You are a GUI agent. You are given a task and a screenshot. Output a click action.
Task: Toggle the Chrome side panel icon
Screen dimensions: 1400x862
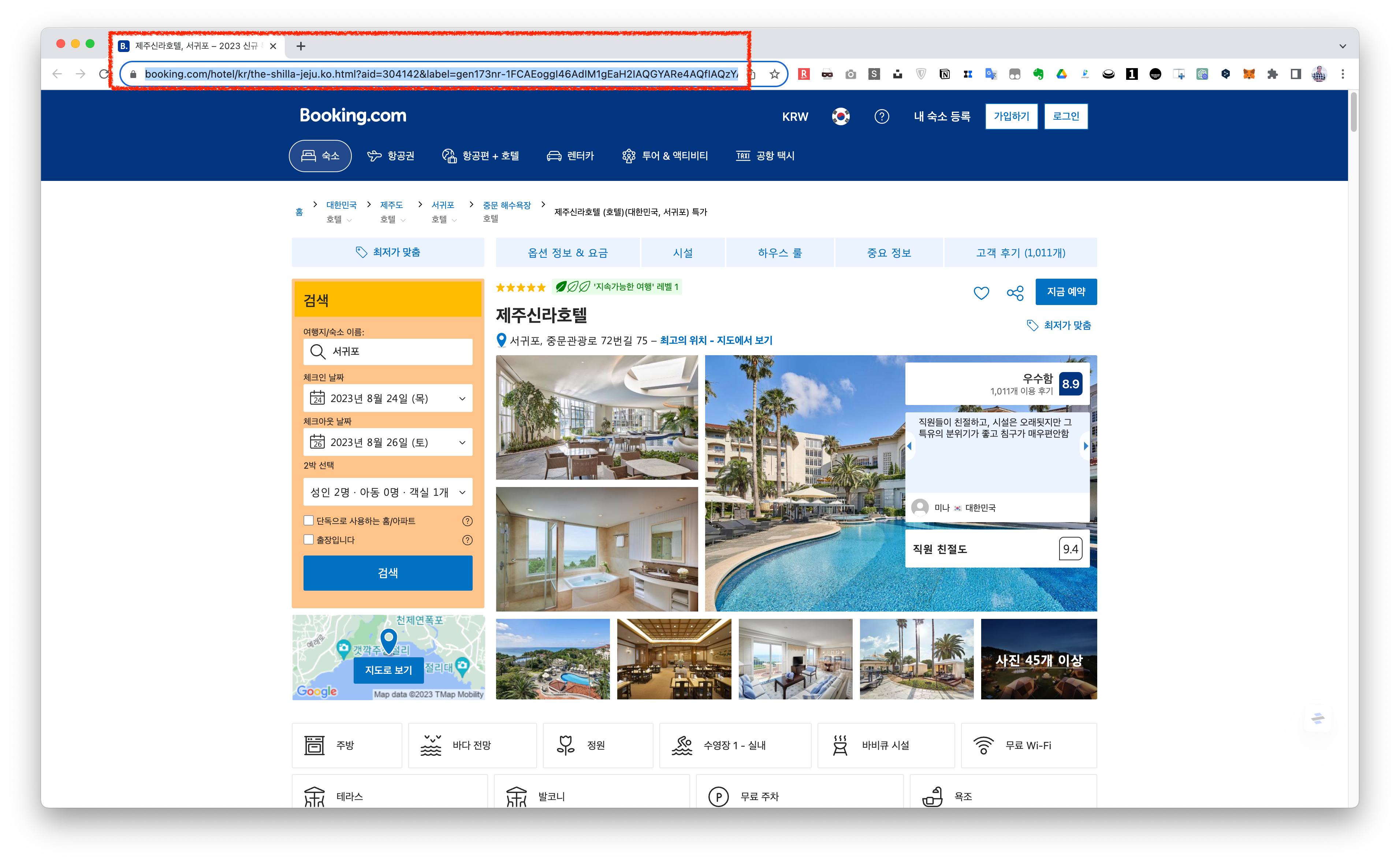click(1296, 74)
